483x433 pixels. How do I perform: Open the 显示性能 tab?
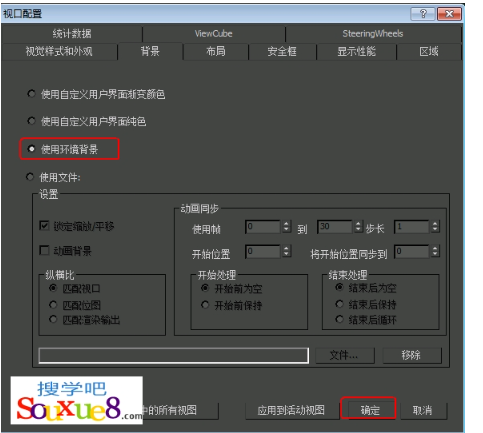(x=356, y=52)
